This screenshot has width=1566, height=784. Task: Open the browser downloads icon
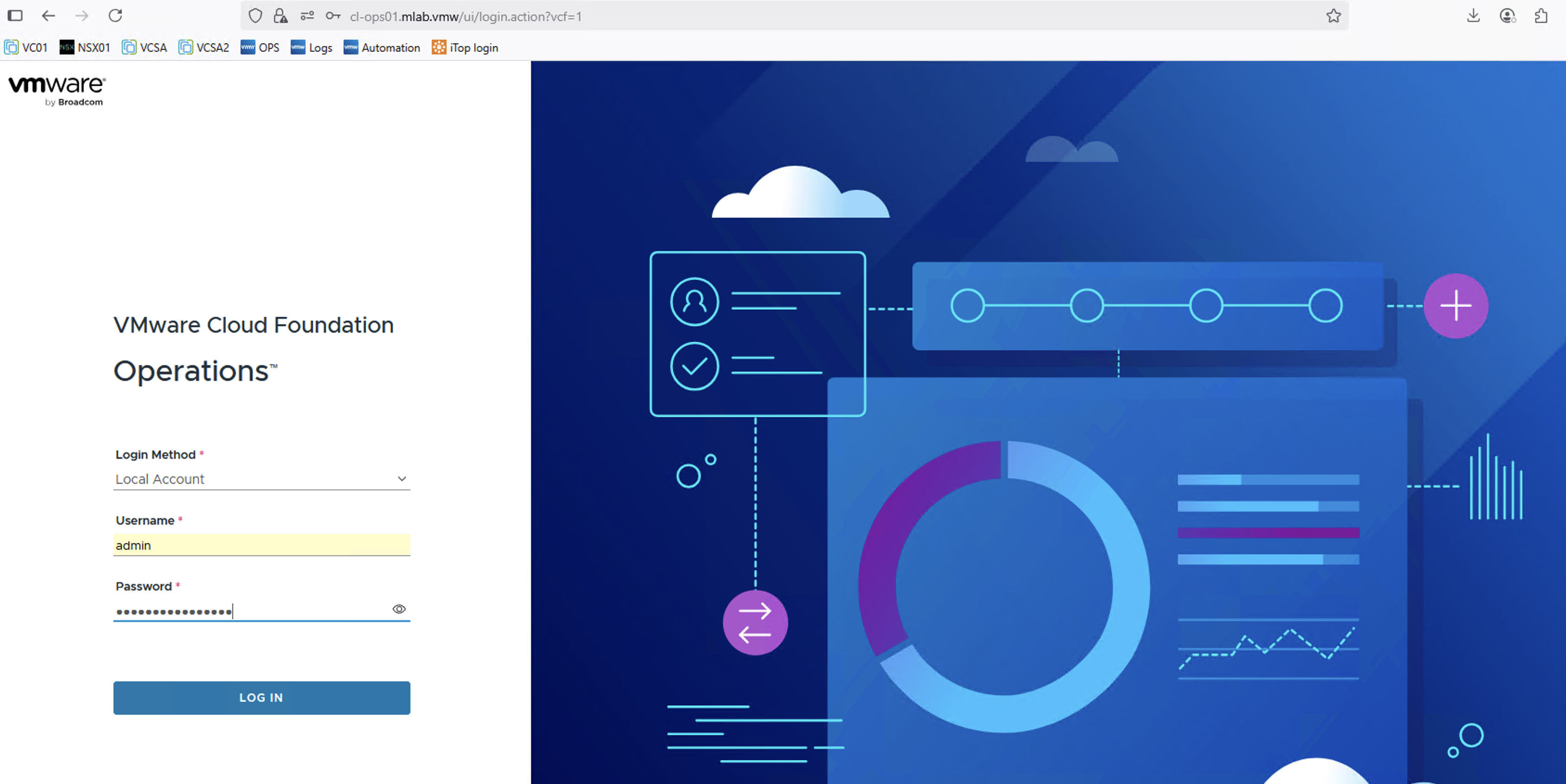coord(1473,16)
